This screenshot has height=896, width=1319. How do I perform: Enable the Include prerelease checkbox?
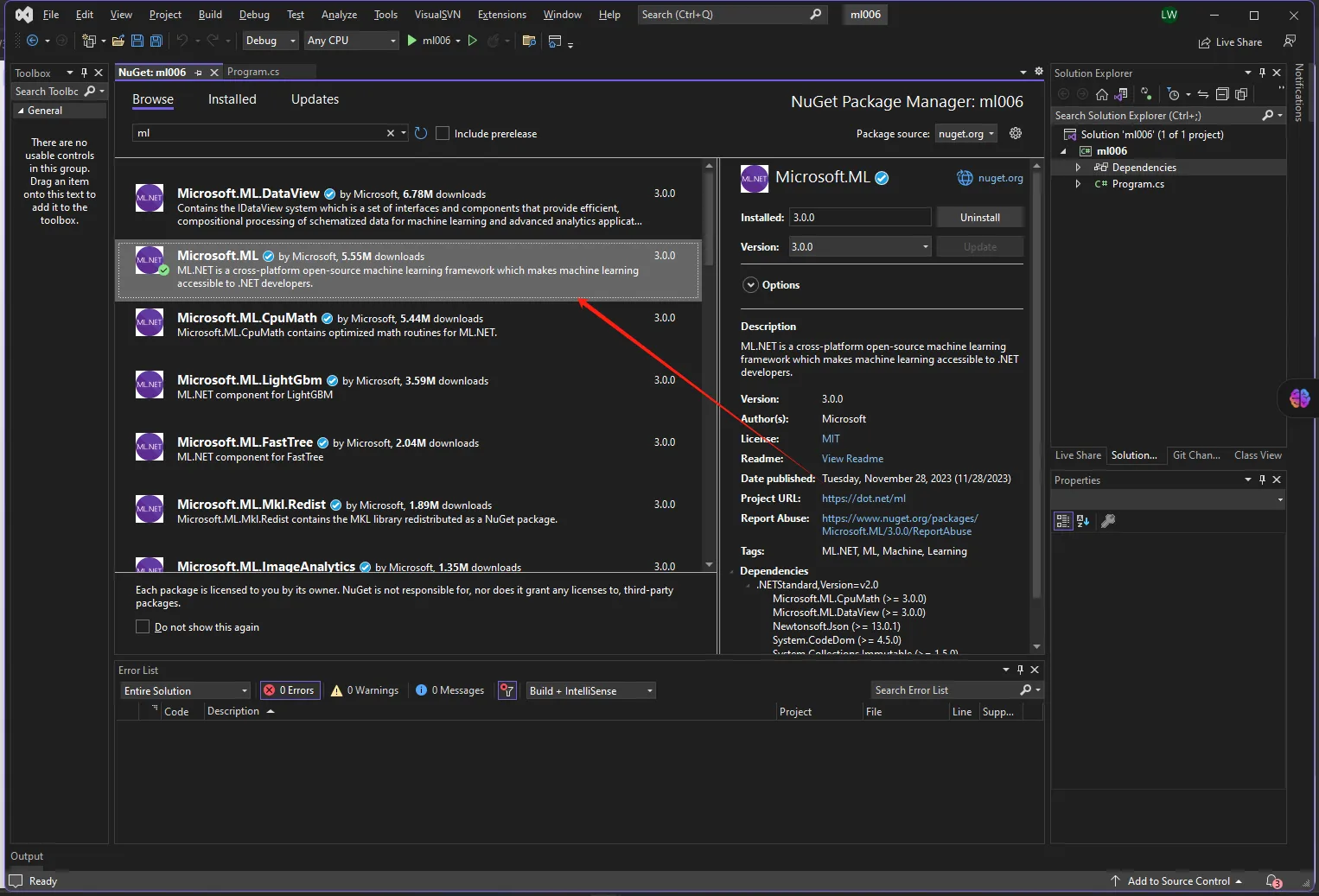coord(443,133)
